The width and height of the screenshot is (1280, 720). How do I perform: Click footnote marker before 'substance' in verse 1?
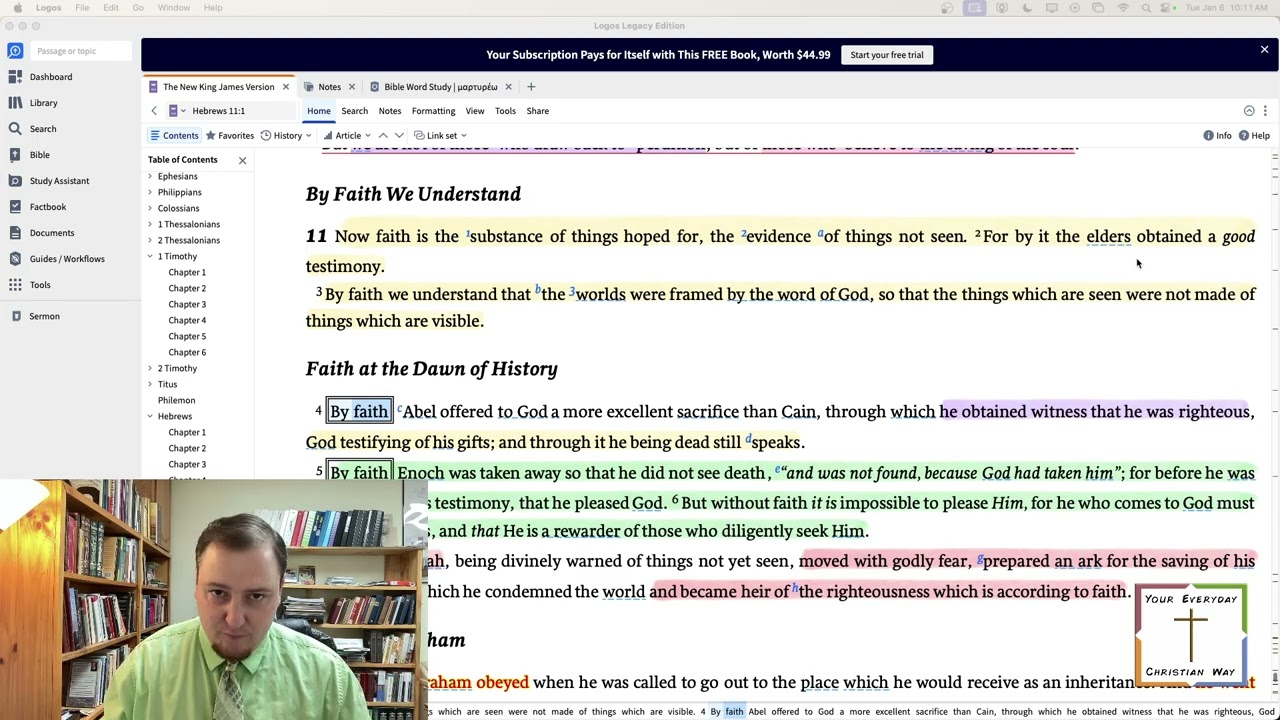click(x=467, y=234)
